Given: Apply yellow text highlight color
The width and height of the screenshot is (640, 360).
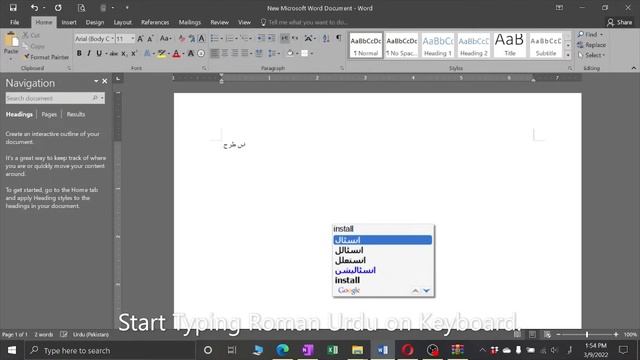Looking at the screenshot, I should coord(162,53).
